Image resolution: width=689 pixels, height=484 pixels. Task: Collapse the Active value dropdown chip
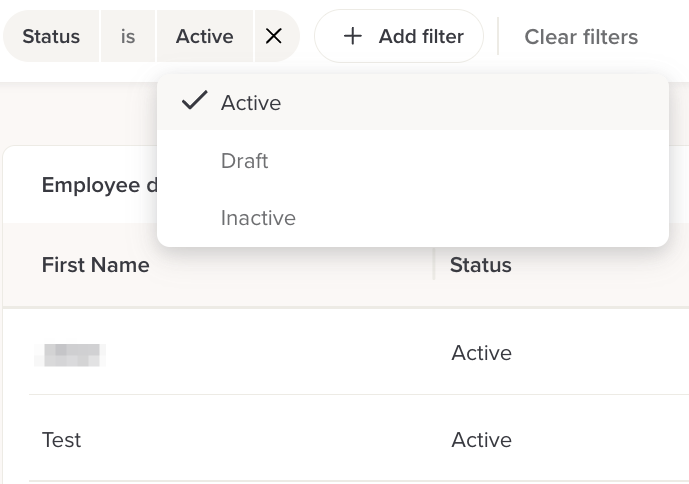click(x=204, y=37)
